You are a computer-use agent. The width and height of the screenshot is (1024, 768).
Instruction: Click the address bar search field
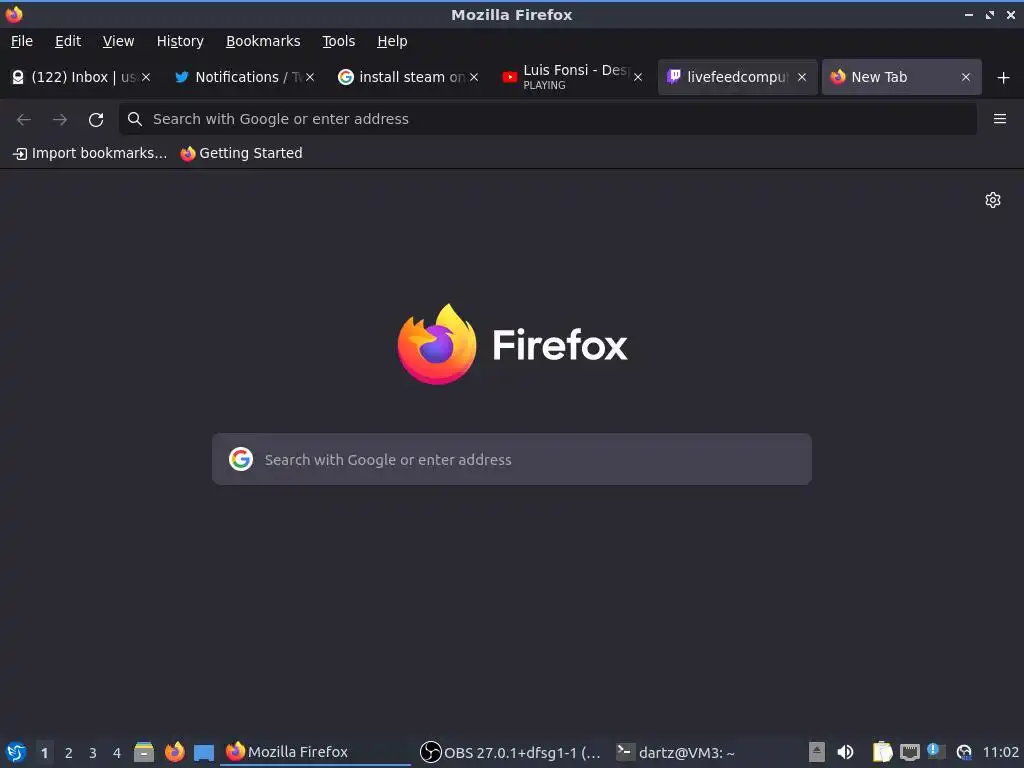tap(548, 119)
